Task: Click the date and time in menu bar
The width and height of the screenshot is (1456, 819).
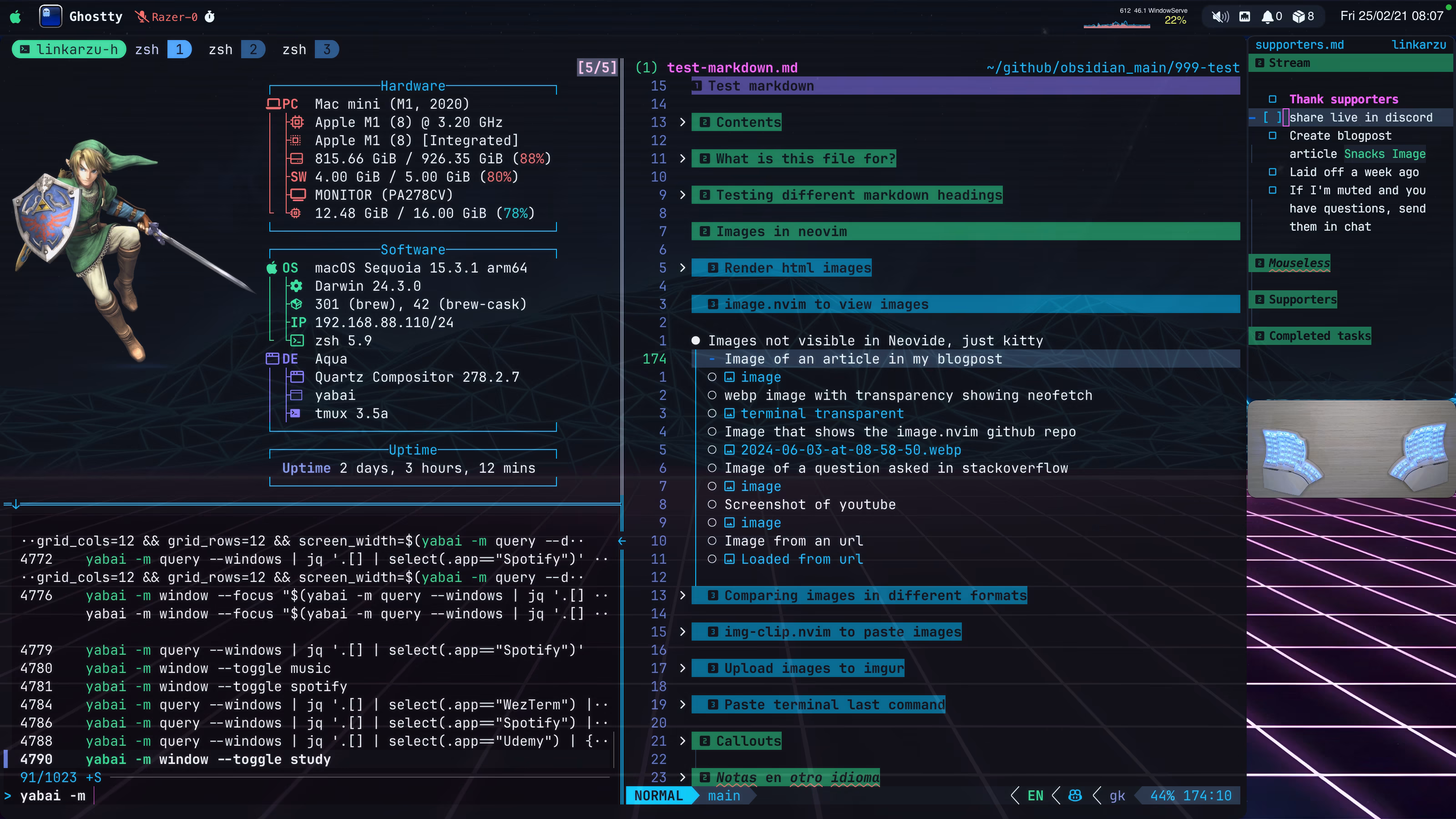Action: click(x=1391, y=16)
